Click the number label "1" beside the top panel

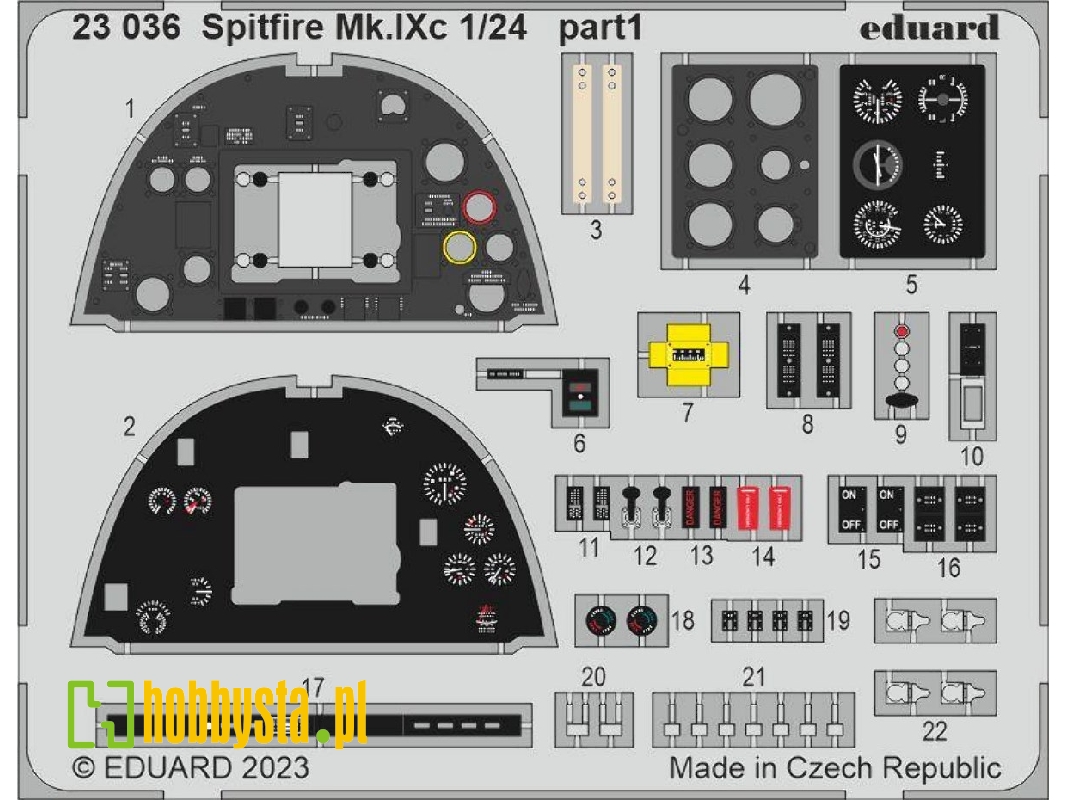[130, 107]
